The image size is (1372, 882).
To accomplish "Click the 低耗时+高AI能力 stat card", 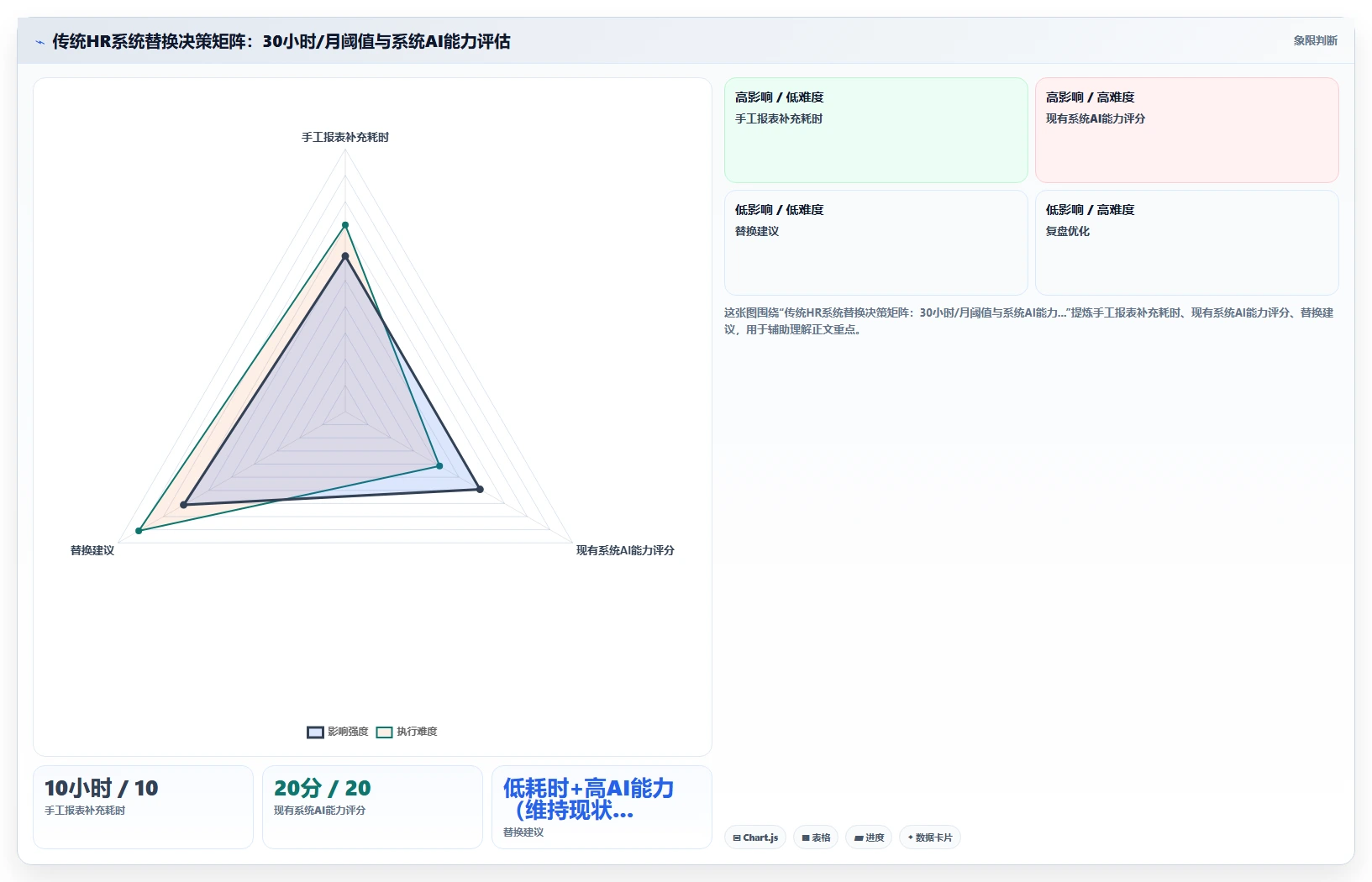I will click(x=602, y=807).
